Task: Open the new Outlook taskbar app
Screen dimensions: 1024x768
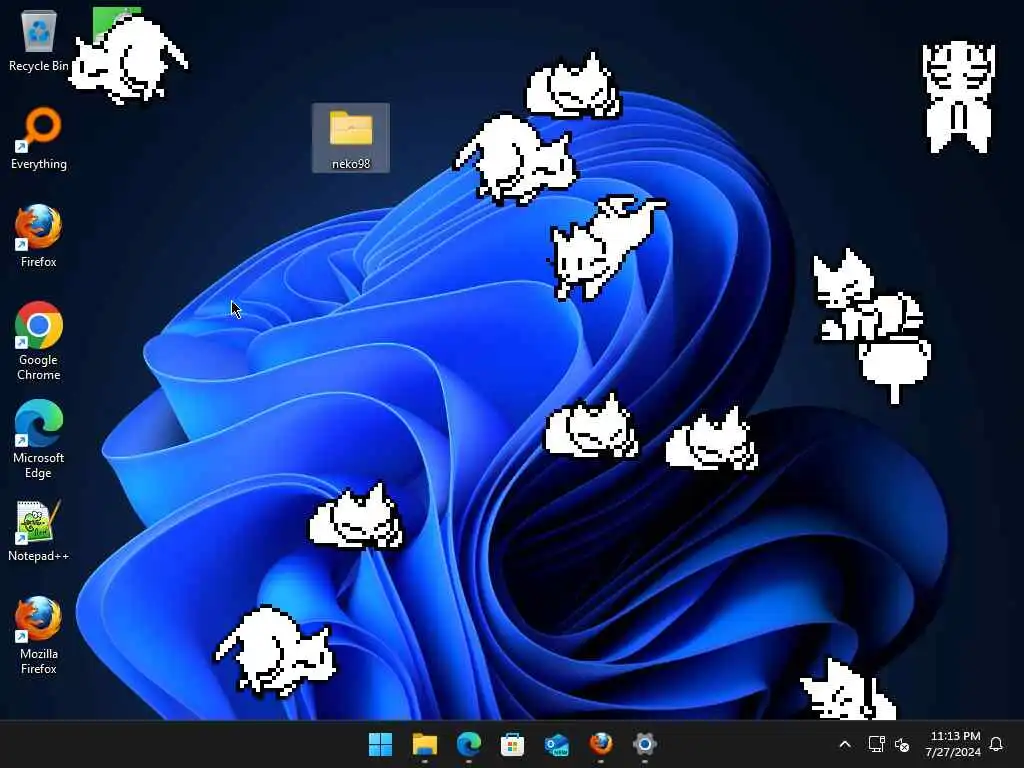Action: point(556,744)
